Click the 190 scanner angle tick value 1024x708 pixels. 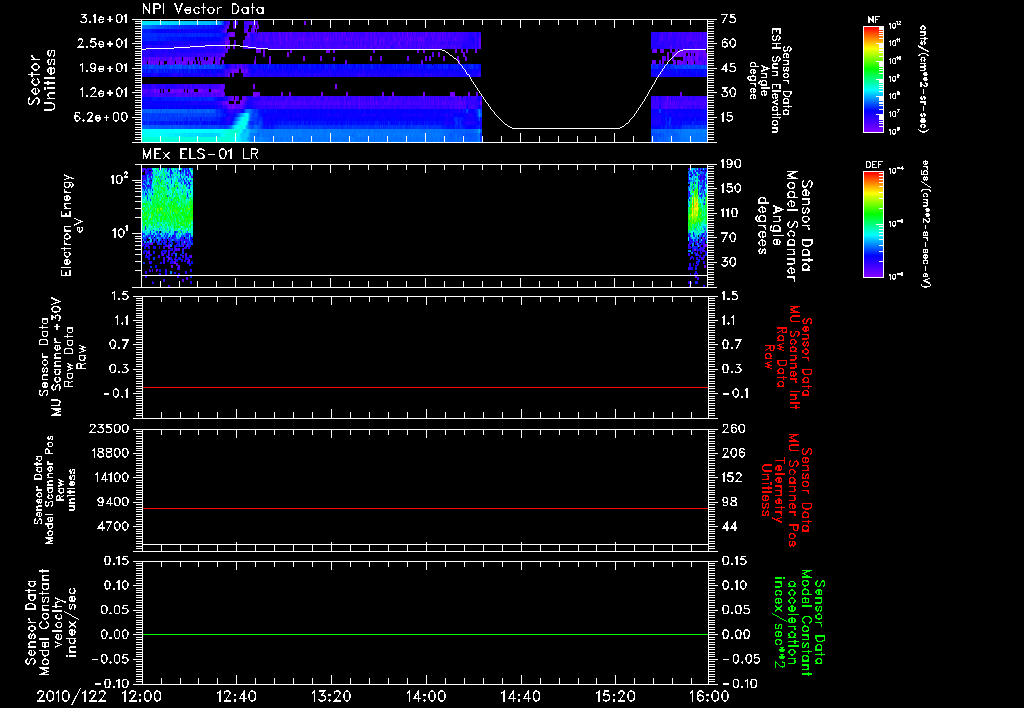[732, 164]
